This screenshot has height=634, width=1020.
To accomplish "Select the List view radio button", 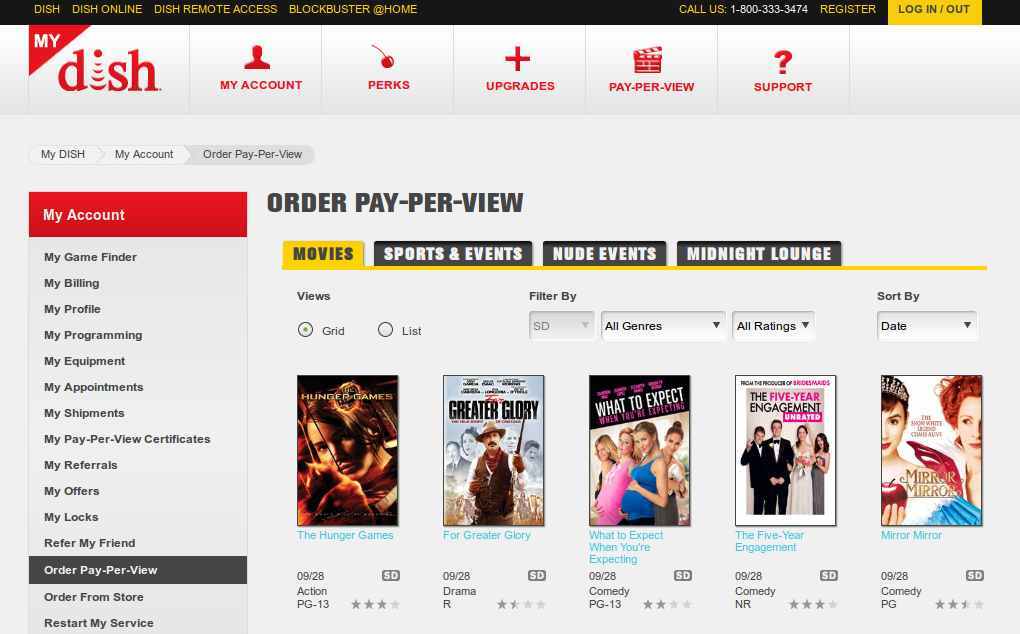I will 386,330.
